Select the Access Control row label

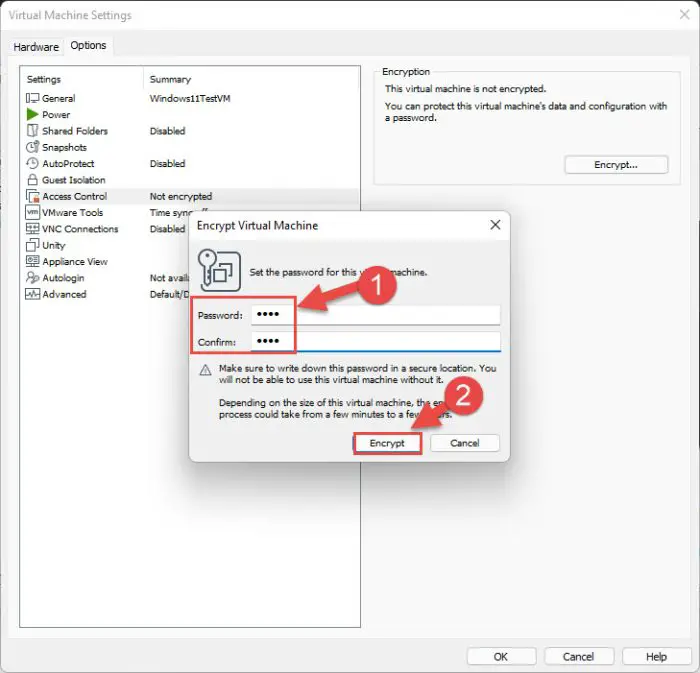pos(75,196)
